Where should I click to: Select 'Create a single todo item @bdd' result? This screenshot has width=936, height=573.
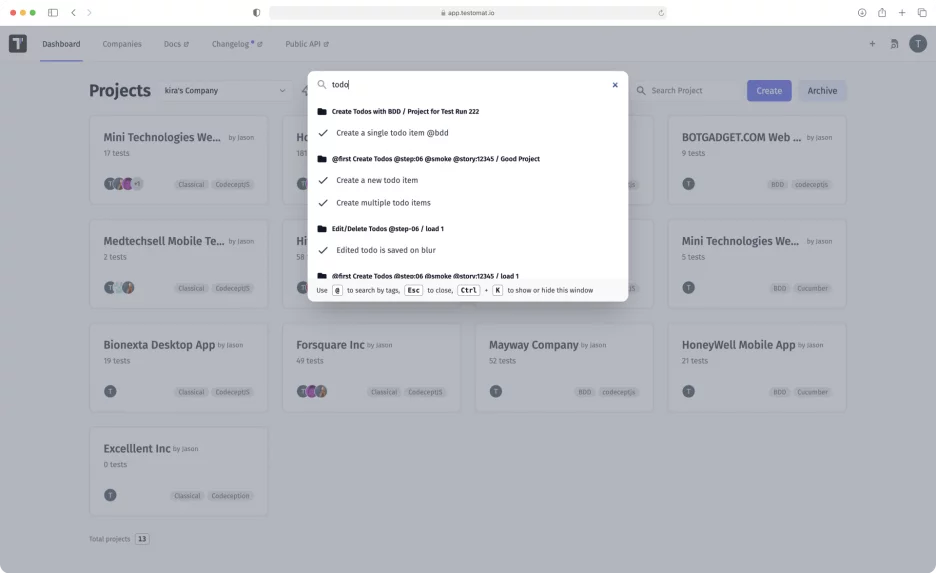[x=391, y=133]
